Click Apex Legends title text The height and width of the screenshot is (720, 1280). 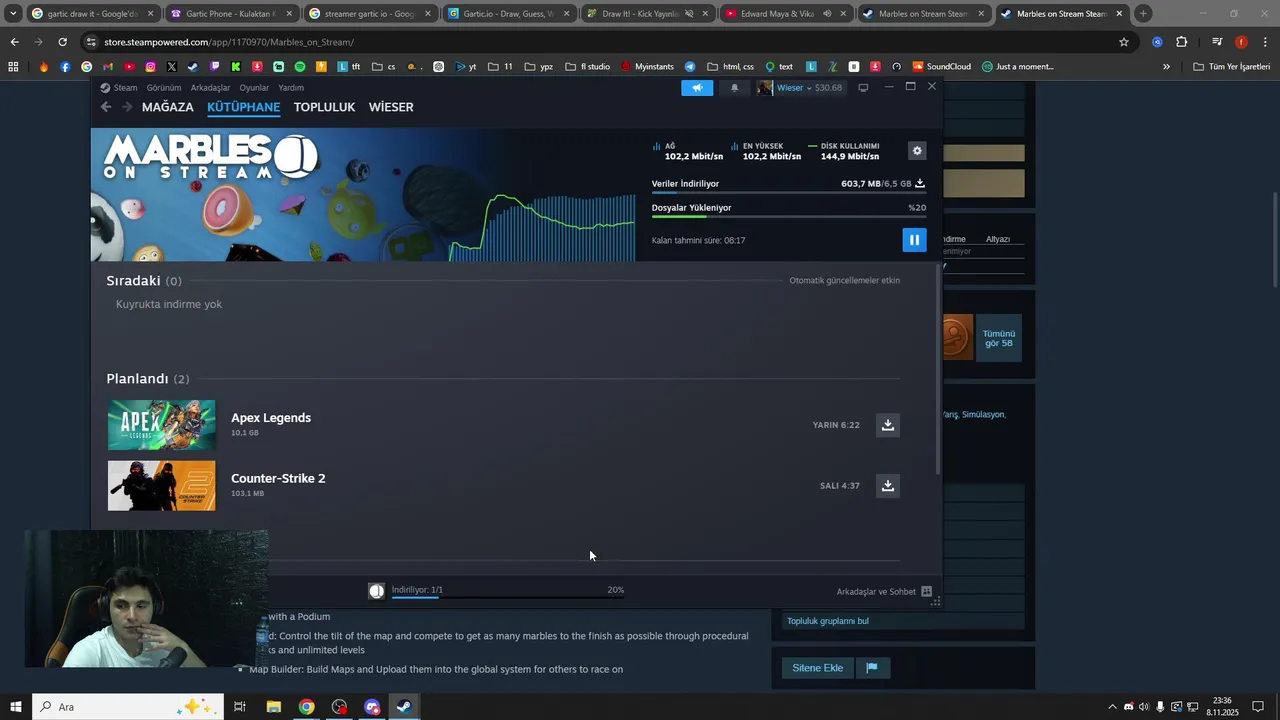click(x=271, y=418)
